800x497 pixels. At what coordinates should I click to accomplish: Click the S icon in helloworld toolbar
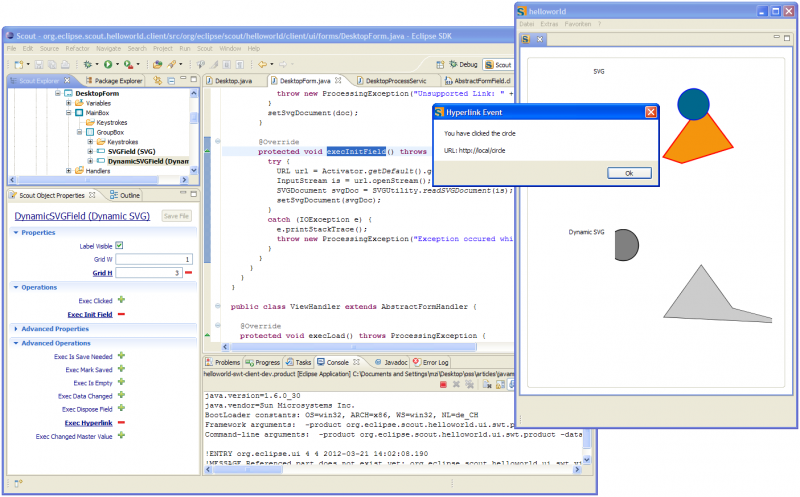526,39
